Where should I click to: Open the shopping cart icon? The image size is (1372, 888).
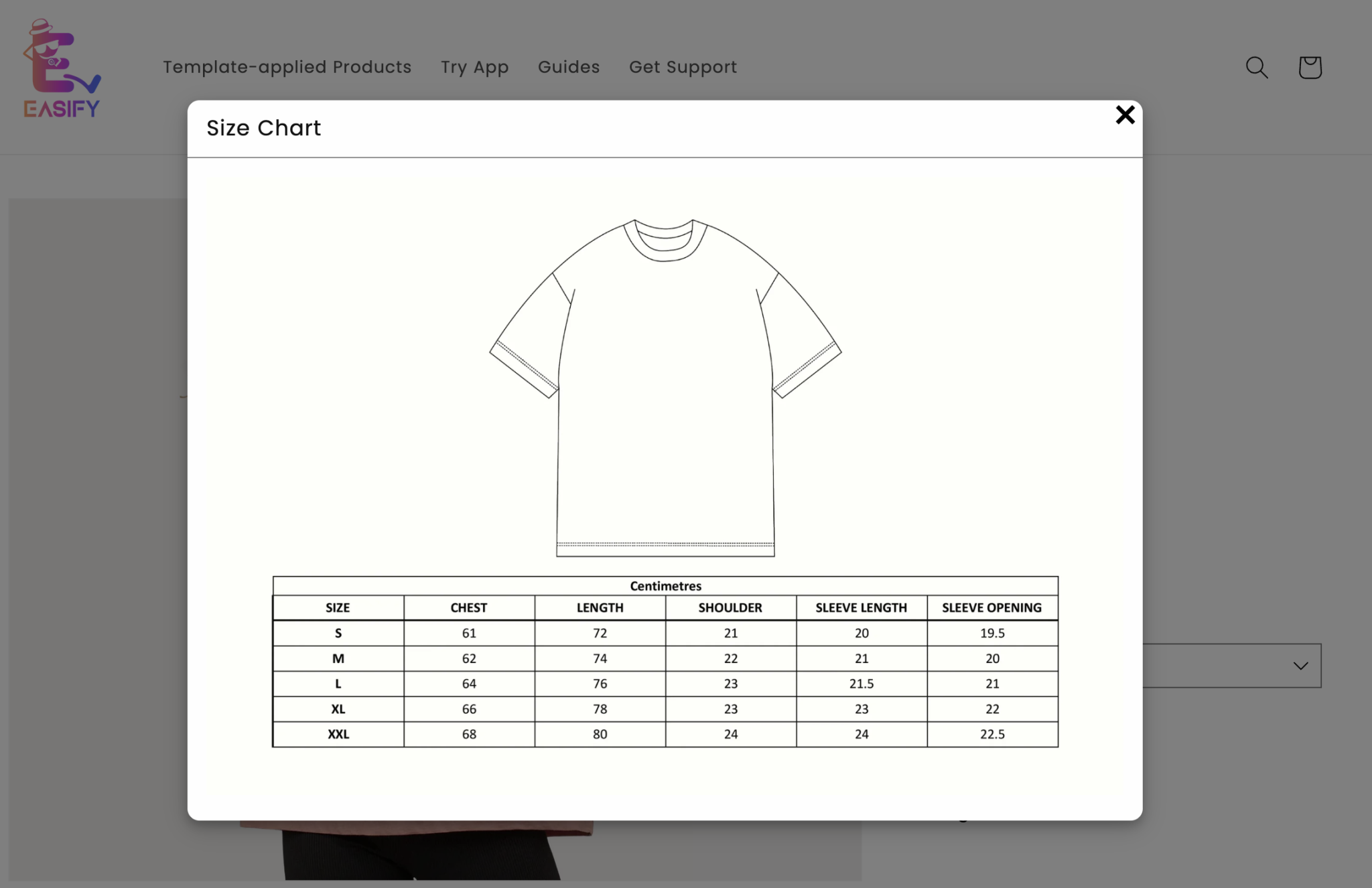(1310, 67)
